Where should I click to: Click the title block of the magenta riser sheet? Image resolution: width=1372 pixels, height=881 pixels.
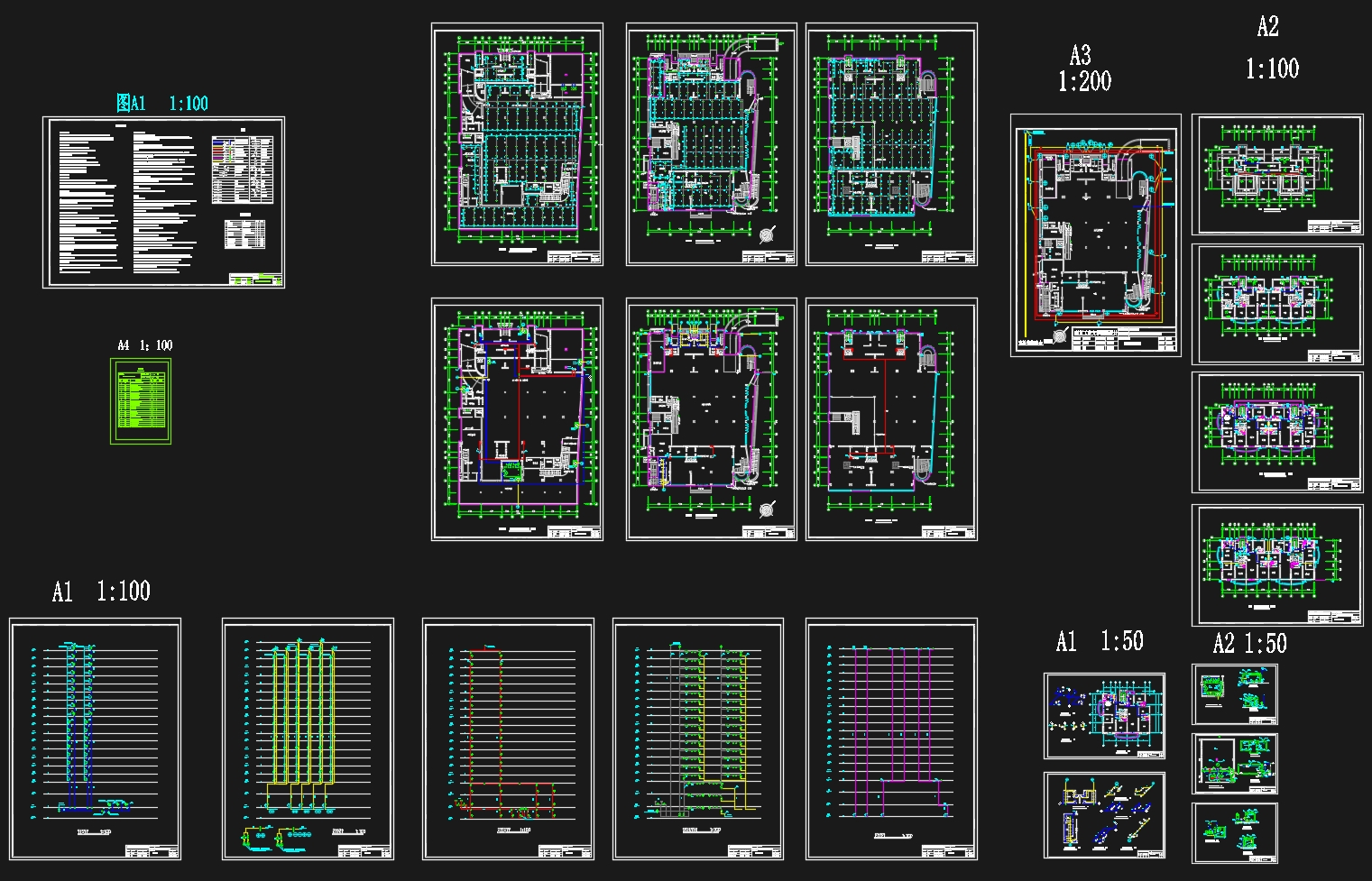click(947, 851)
